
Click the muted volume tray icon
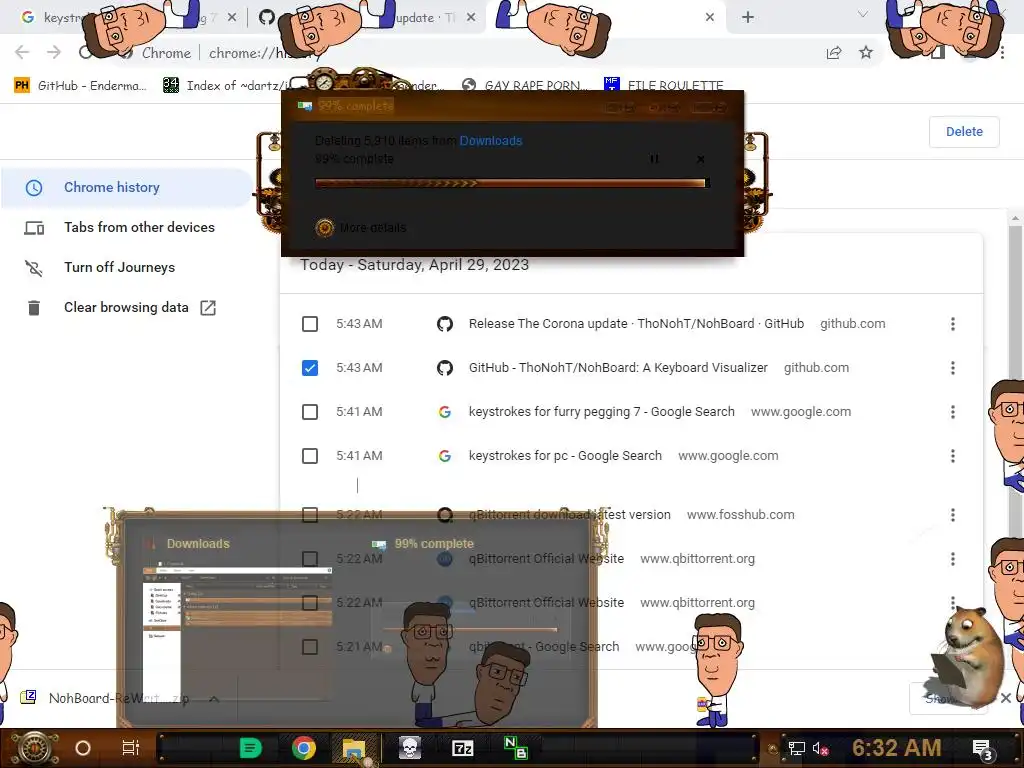tap(820, 748)
